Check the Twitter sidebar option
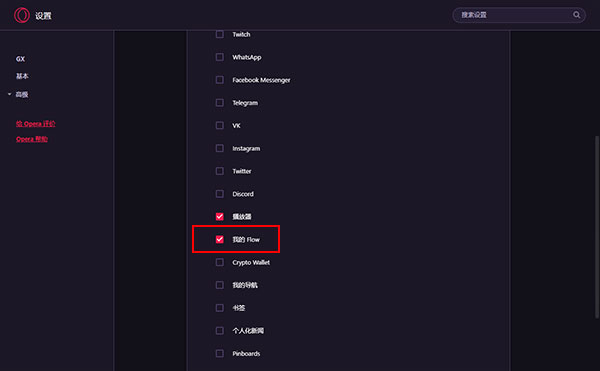The height and width of the screenshot is (371, 600). 220,171
